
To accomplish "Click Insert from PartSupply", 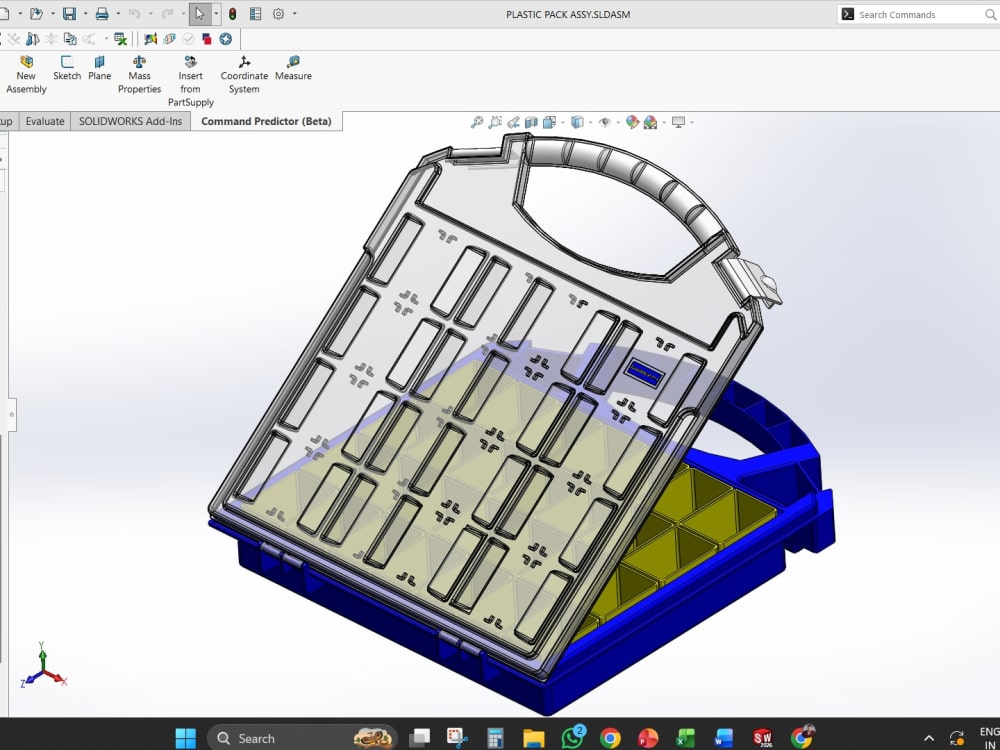I will pos(191,81).
